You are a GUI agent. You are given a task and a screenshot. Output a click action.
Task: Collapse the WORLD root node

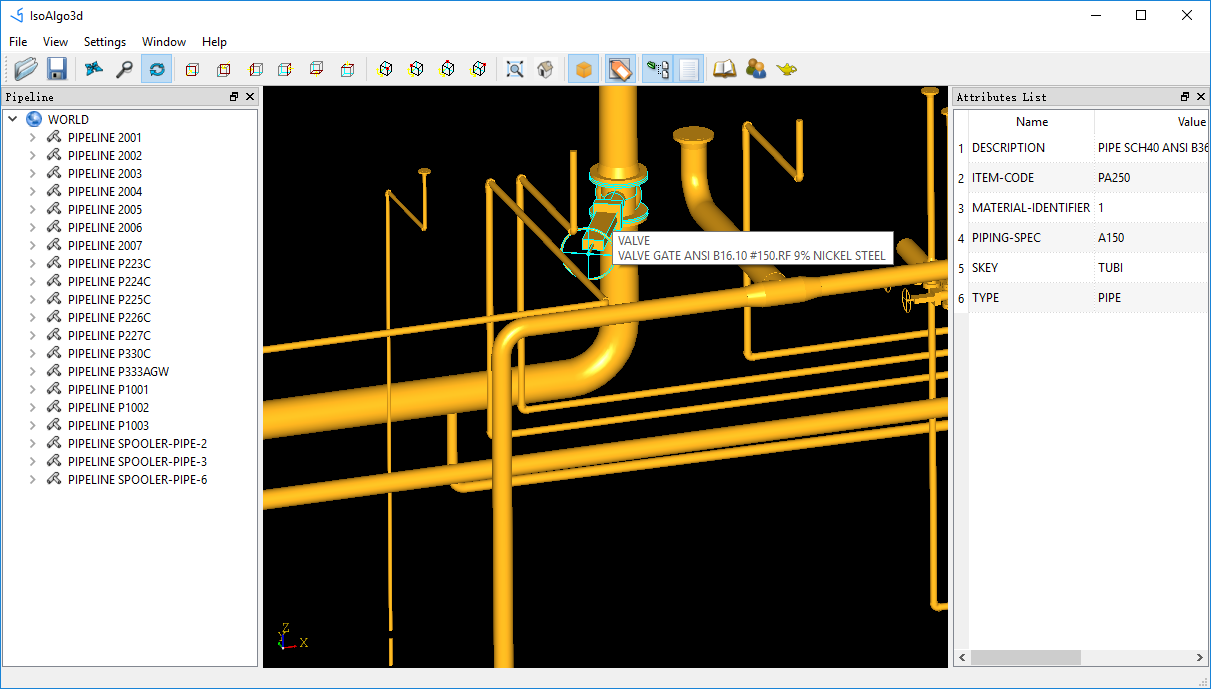[x=13, y=120]
